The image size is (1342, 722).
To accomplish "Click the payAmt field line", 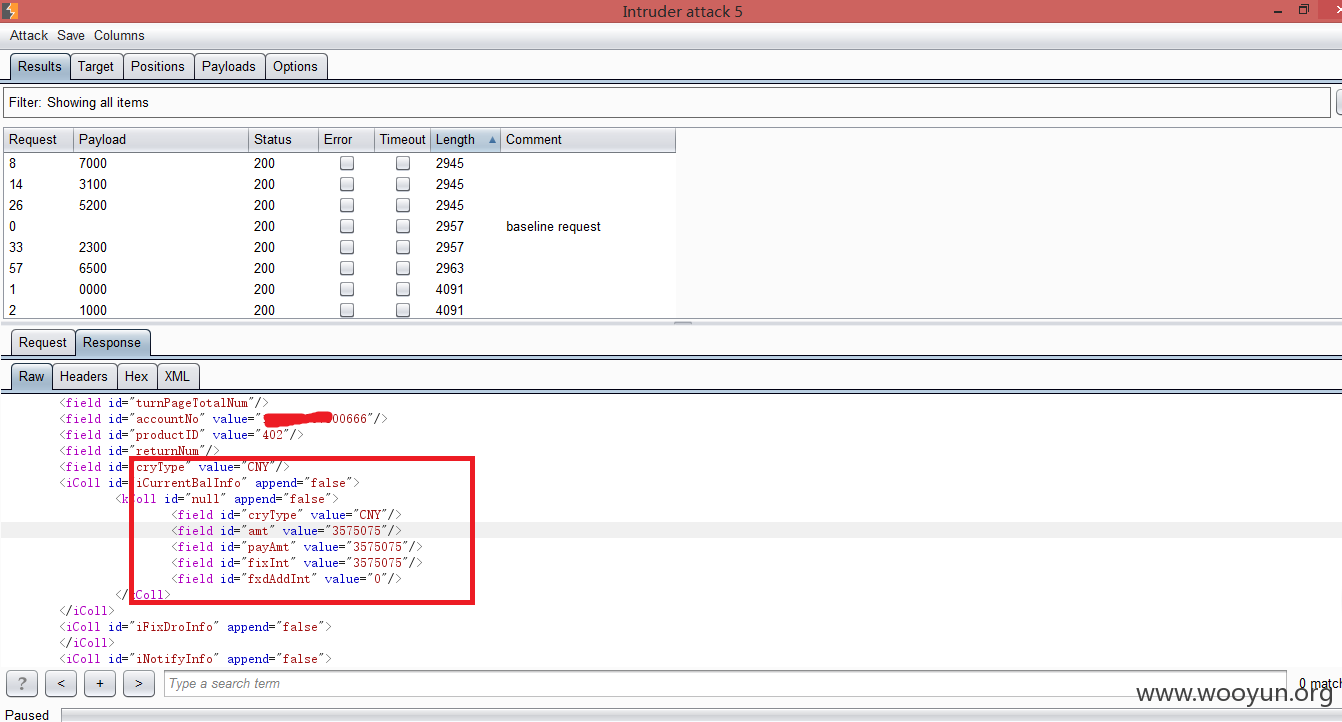I will tap(297, 547).
